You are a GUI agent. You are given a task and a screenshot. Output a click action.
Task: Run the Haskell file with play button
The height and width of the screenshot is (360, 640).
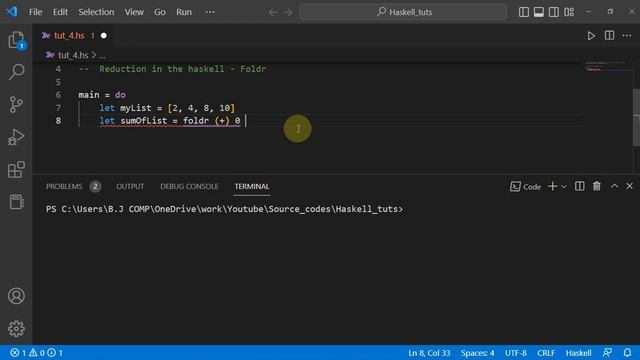[x=591, y=36]
